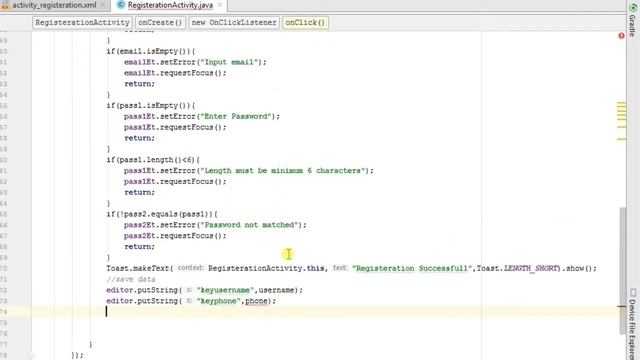Click "Password not matched" string
This screenshot has height=360, width=640.
pos(250,225)
